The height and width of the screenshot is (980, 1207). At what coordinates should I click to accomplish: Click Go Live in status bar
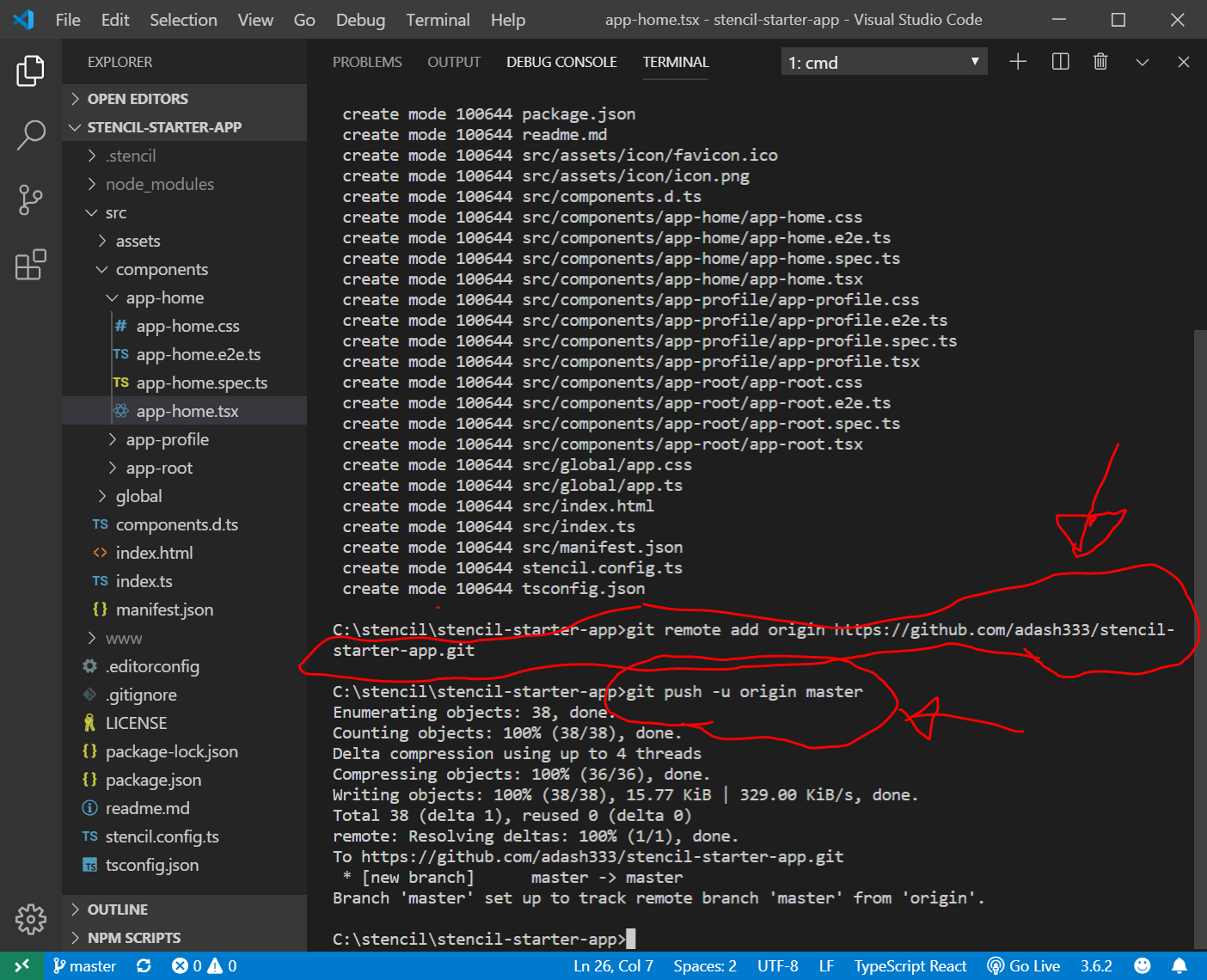pos(1024,965)
